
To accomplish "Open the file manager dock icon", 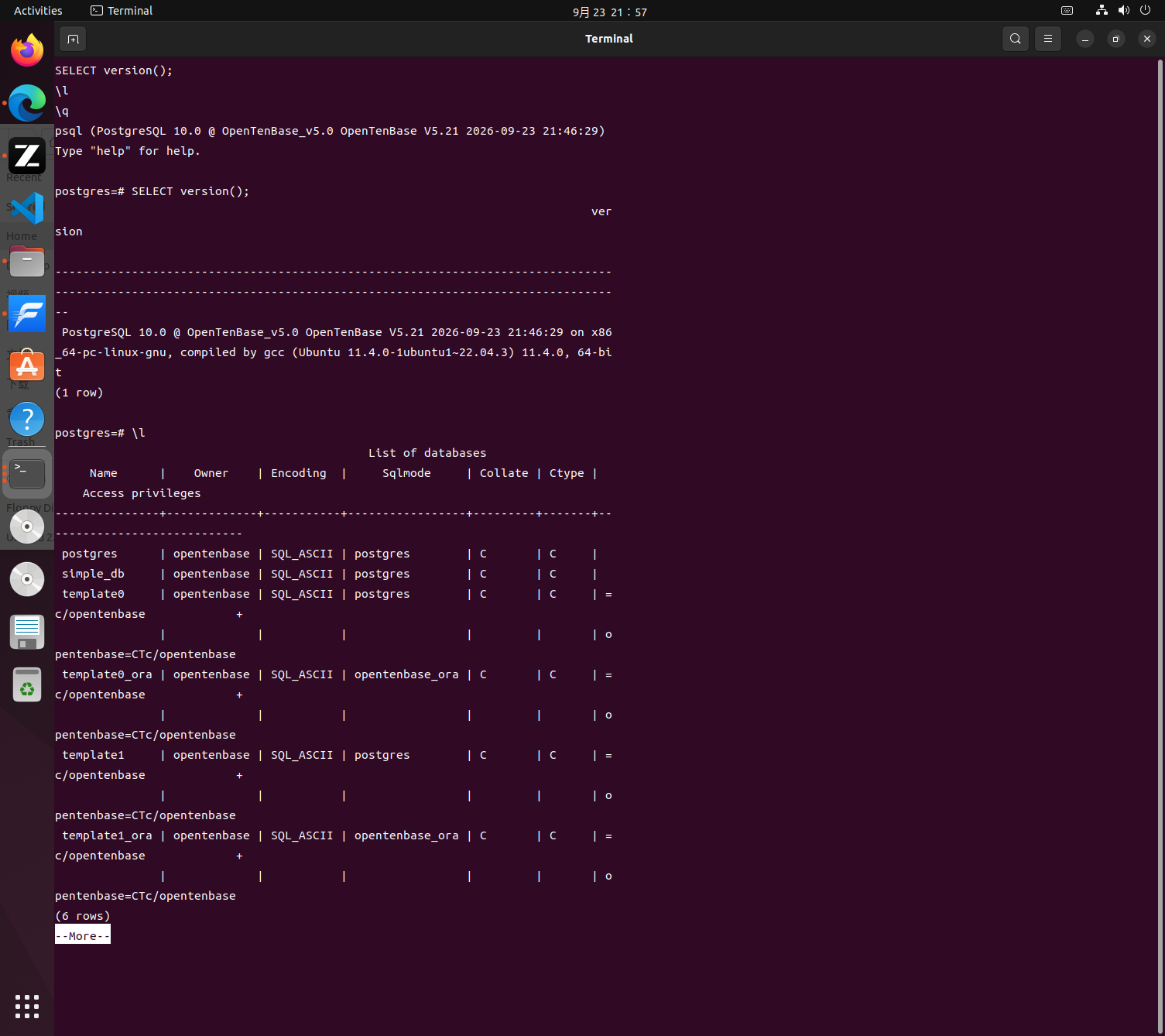I will (27, 261).
